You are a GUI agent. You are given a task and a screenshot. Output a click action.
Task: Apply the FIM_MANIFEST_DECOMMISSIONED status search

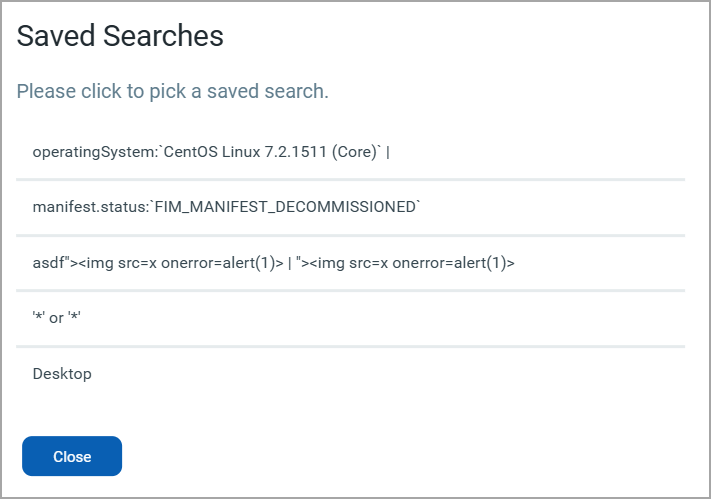tap(350, 208)
